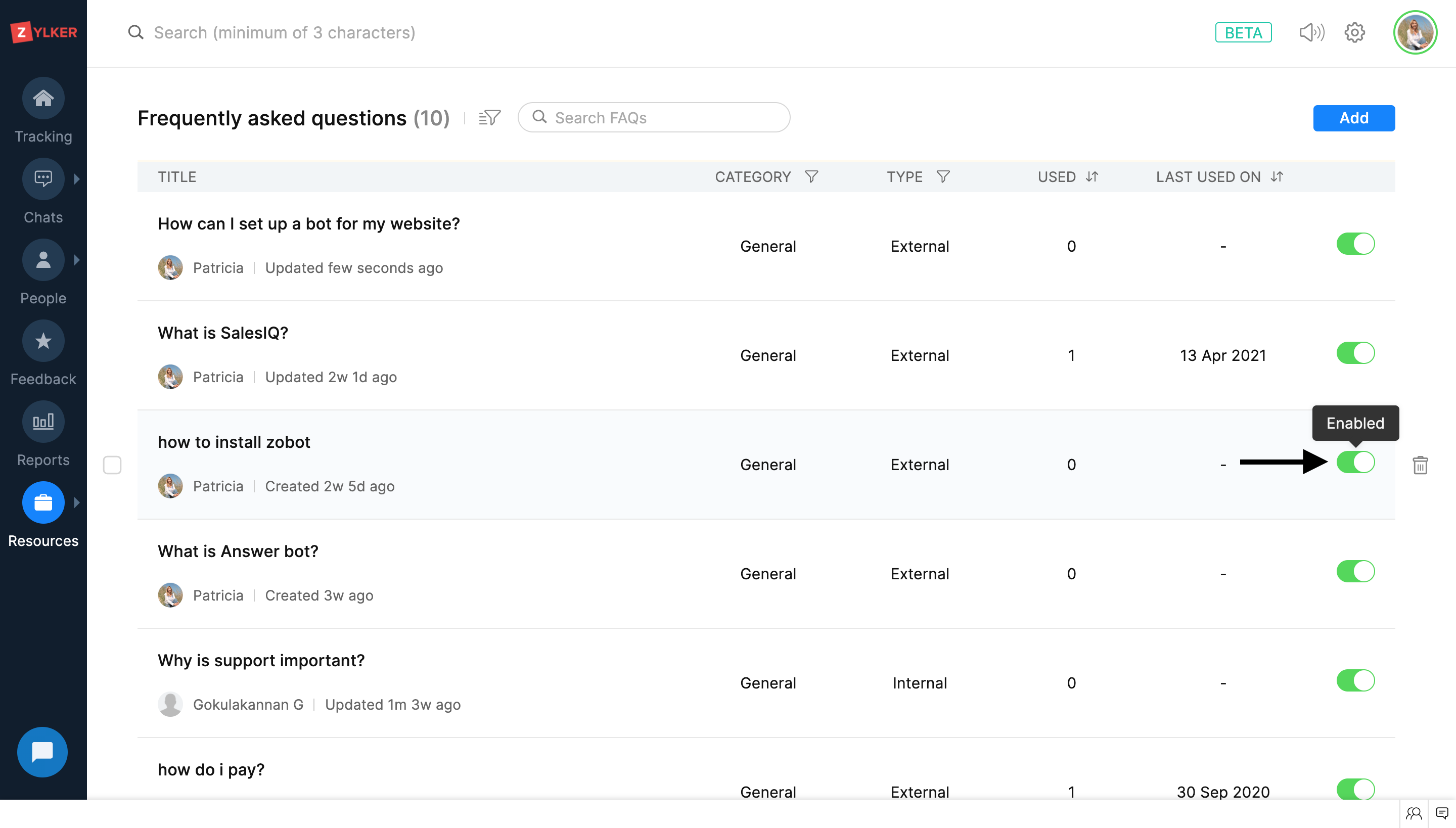1456x828 pixels.
Task: Toggle off 'Why is support important?' FAQ
Action: (1355, 681)
